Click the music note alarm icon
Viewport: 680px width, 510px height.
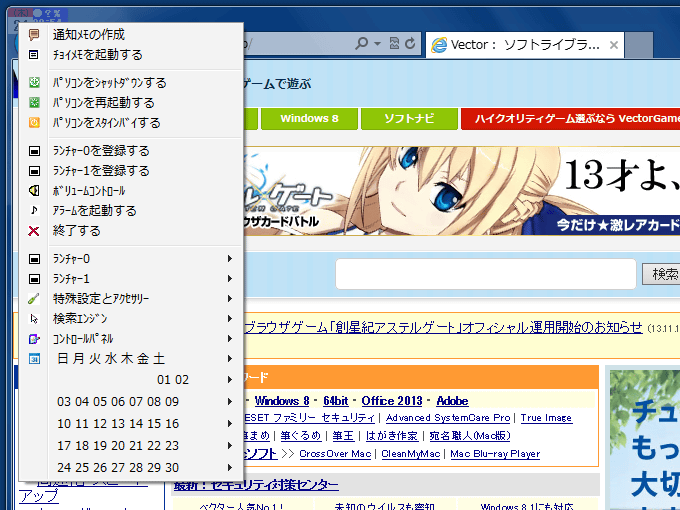tap(34, 210)
